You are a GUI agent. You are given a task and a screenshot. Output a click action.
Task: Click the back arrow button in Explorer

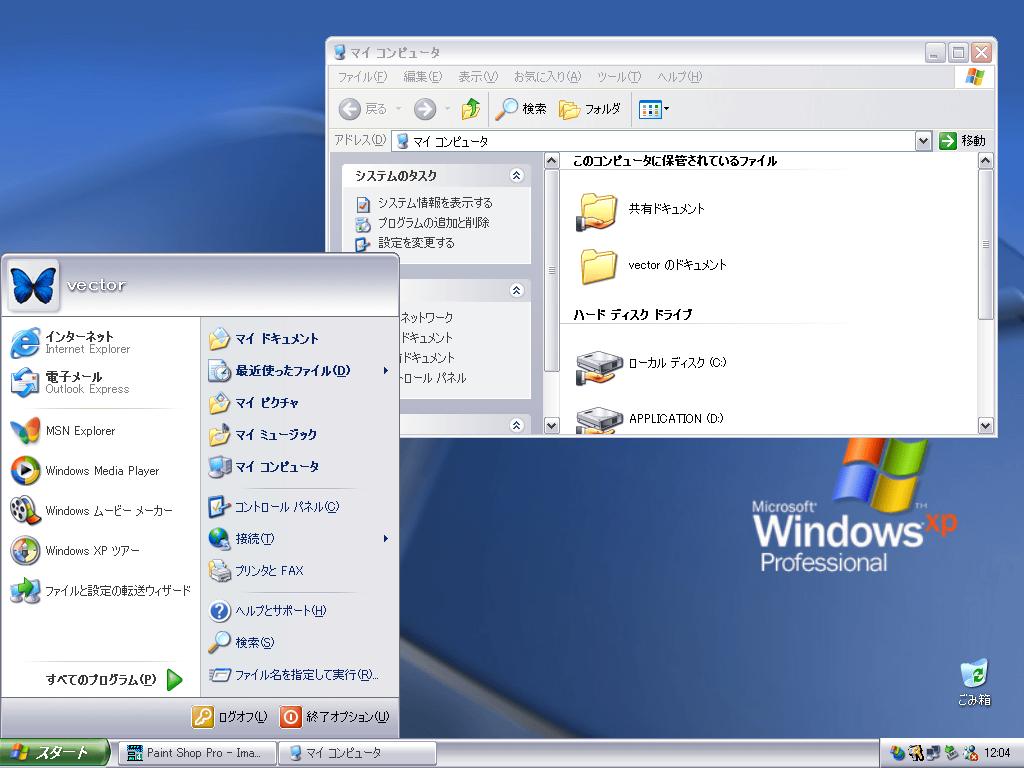point(350,109)
